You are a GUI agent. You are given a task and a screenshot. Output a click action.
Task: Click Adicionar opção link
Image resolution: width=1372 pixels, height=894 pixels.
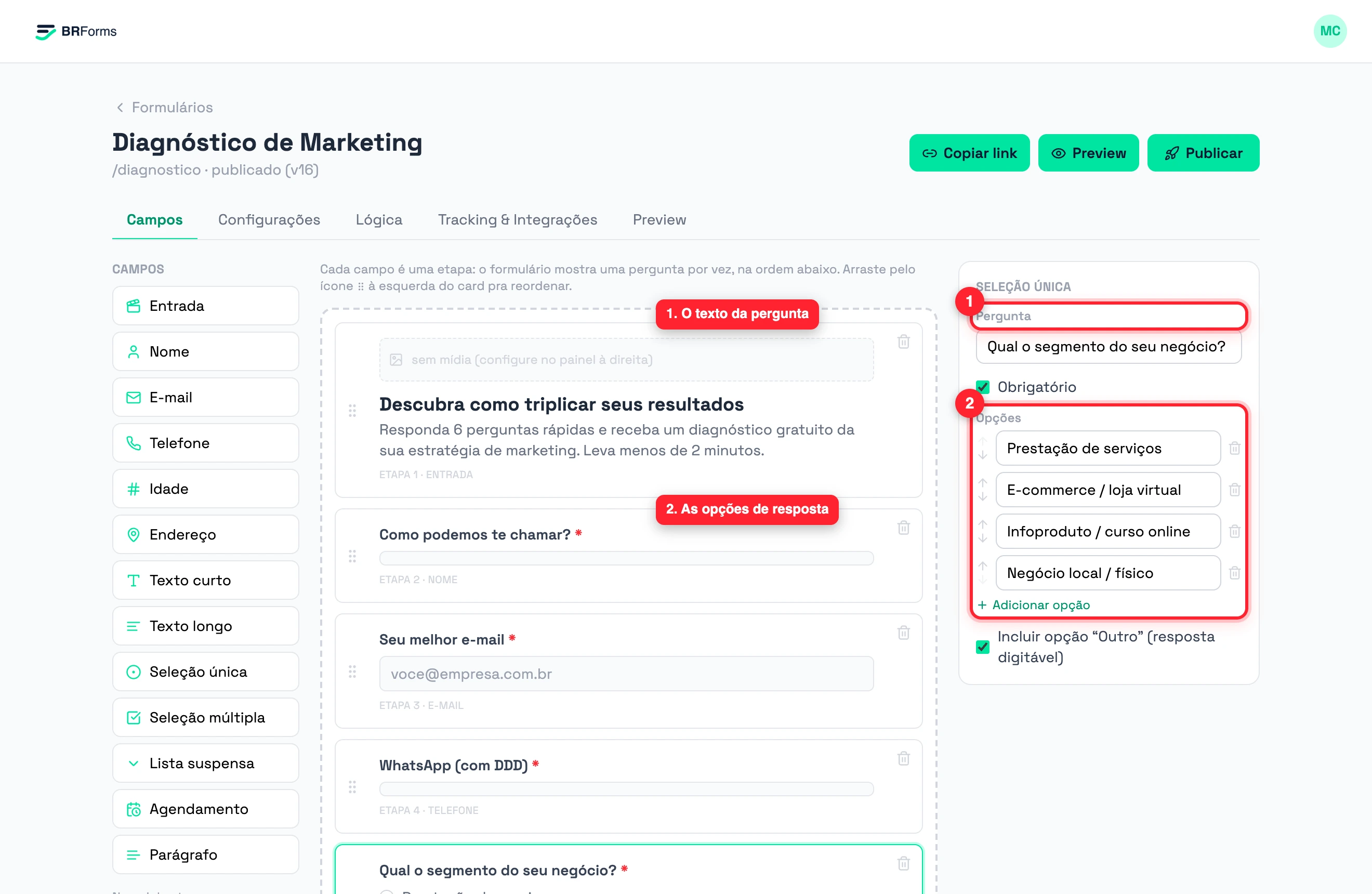(1034, 604)
